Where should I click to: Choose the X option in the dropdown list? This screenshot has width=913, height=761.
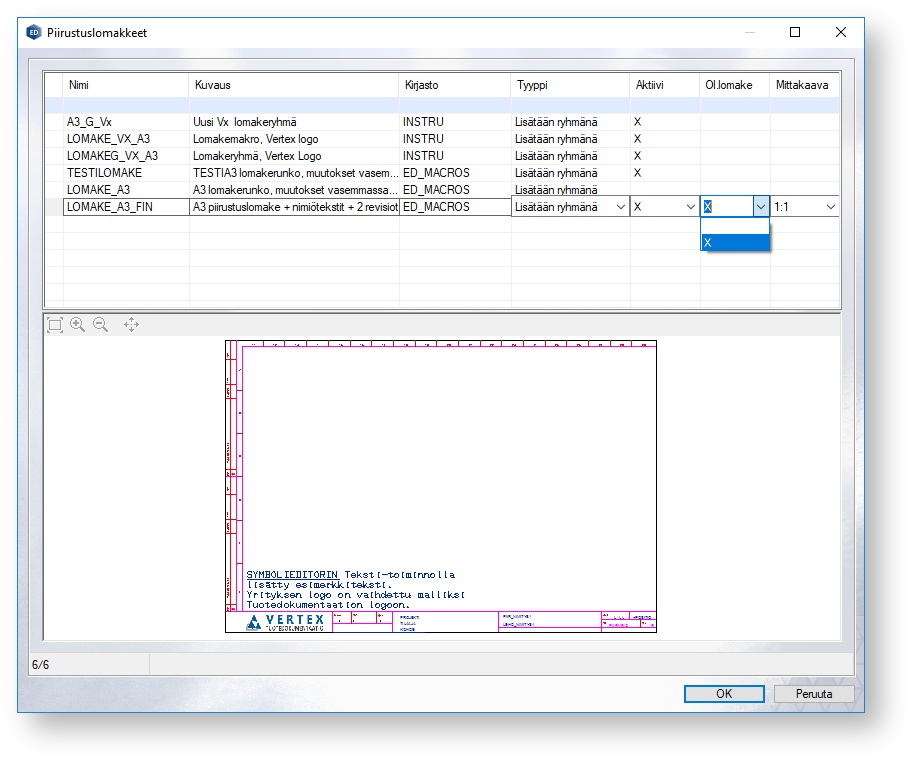pyautogui.click(x=735, y=243)
